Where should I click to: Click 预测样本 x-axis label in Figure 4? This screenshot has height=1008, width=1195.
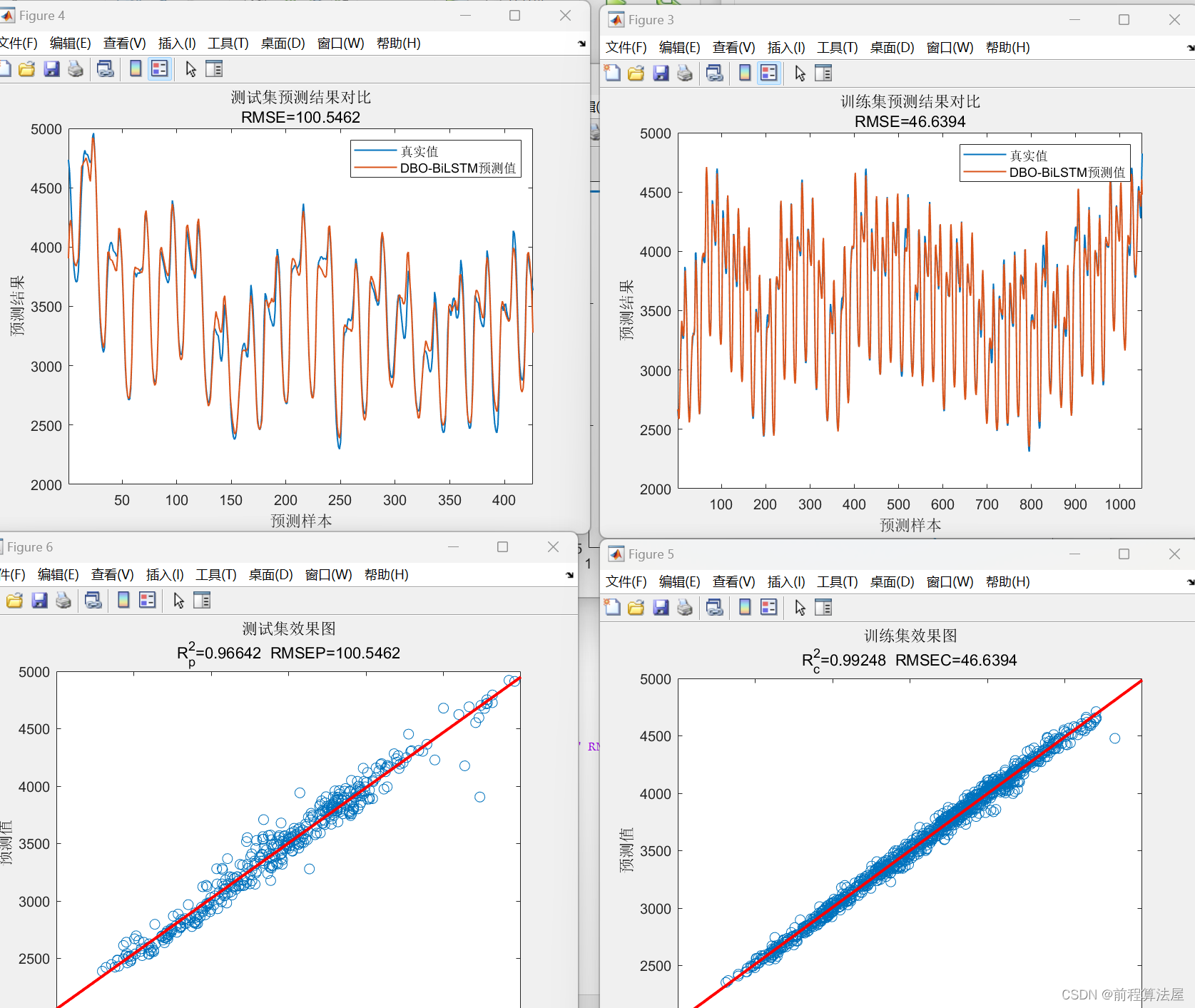coord(301,521)
